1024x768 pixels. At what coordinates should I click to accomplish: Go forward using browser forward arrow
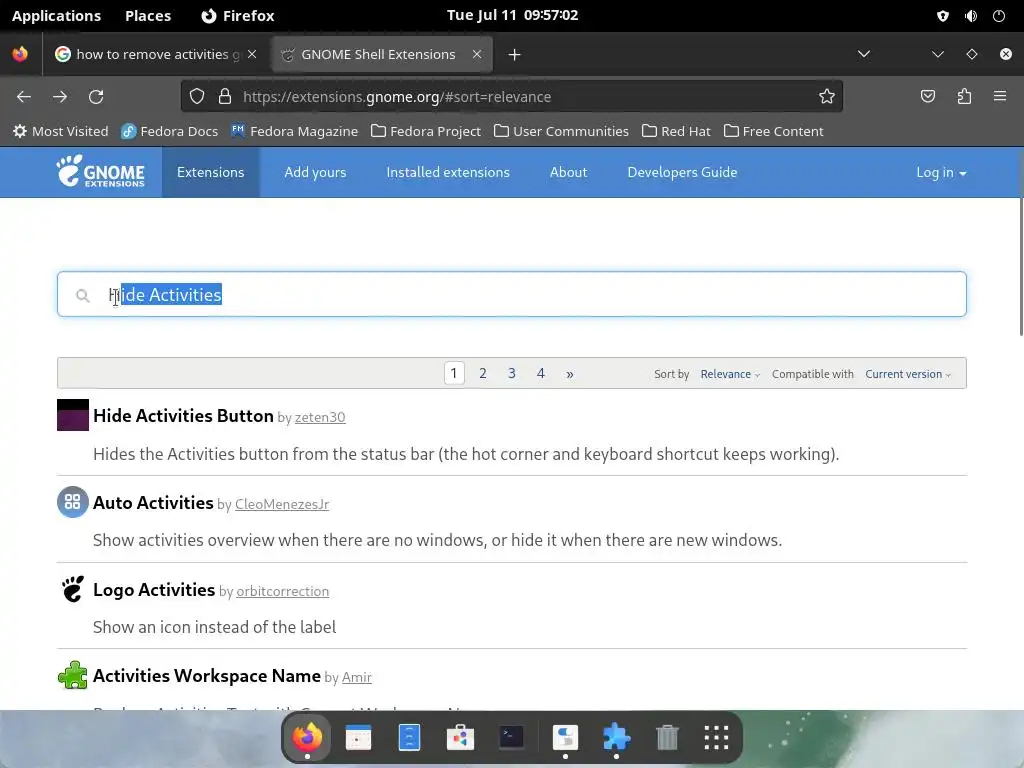60,97
